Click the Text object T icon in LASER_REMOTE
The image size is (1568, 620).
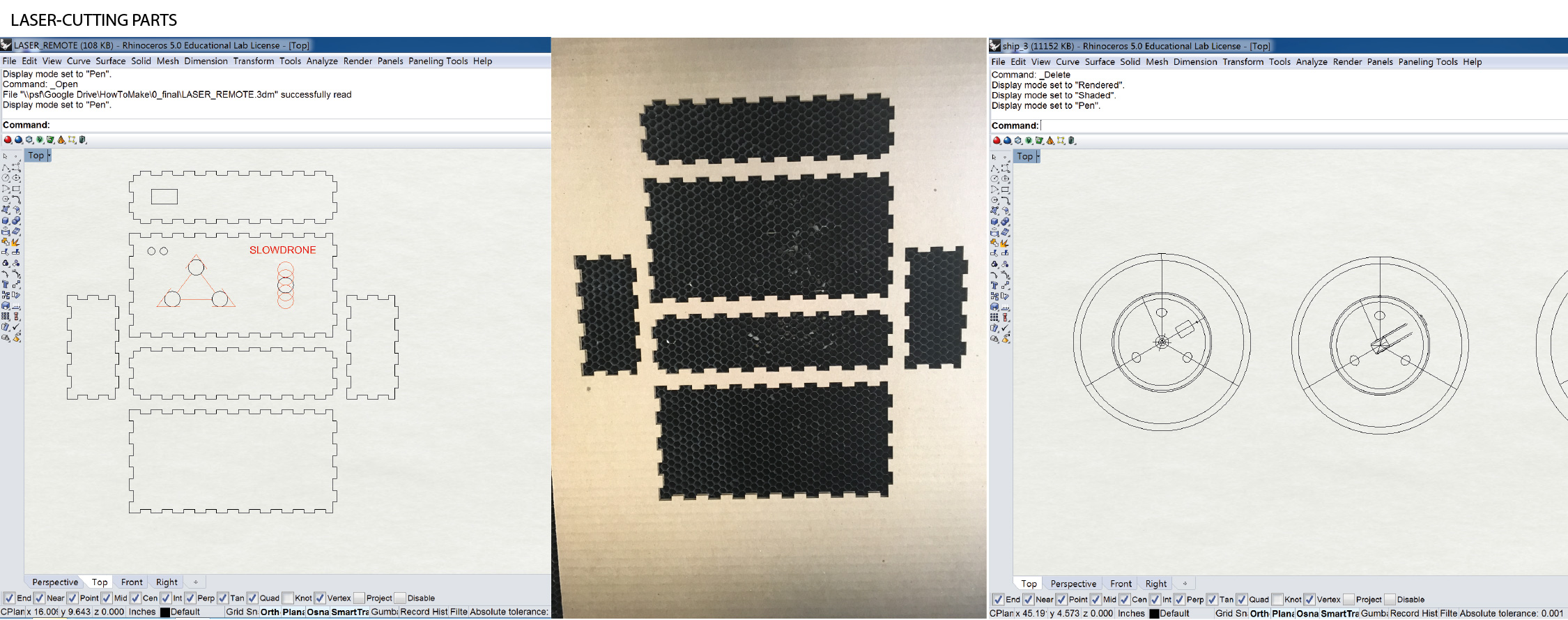tap(6, 285)
